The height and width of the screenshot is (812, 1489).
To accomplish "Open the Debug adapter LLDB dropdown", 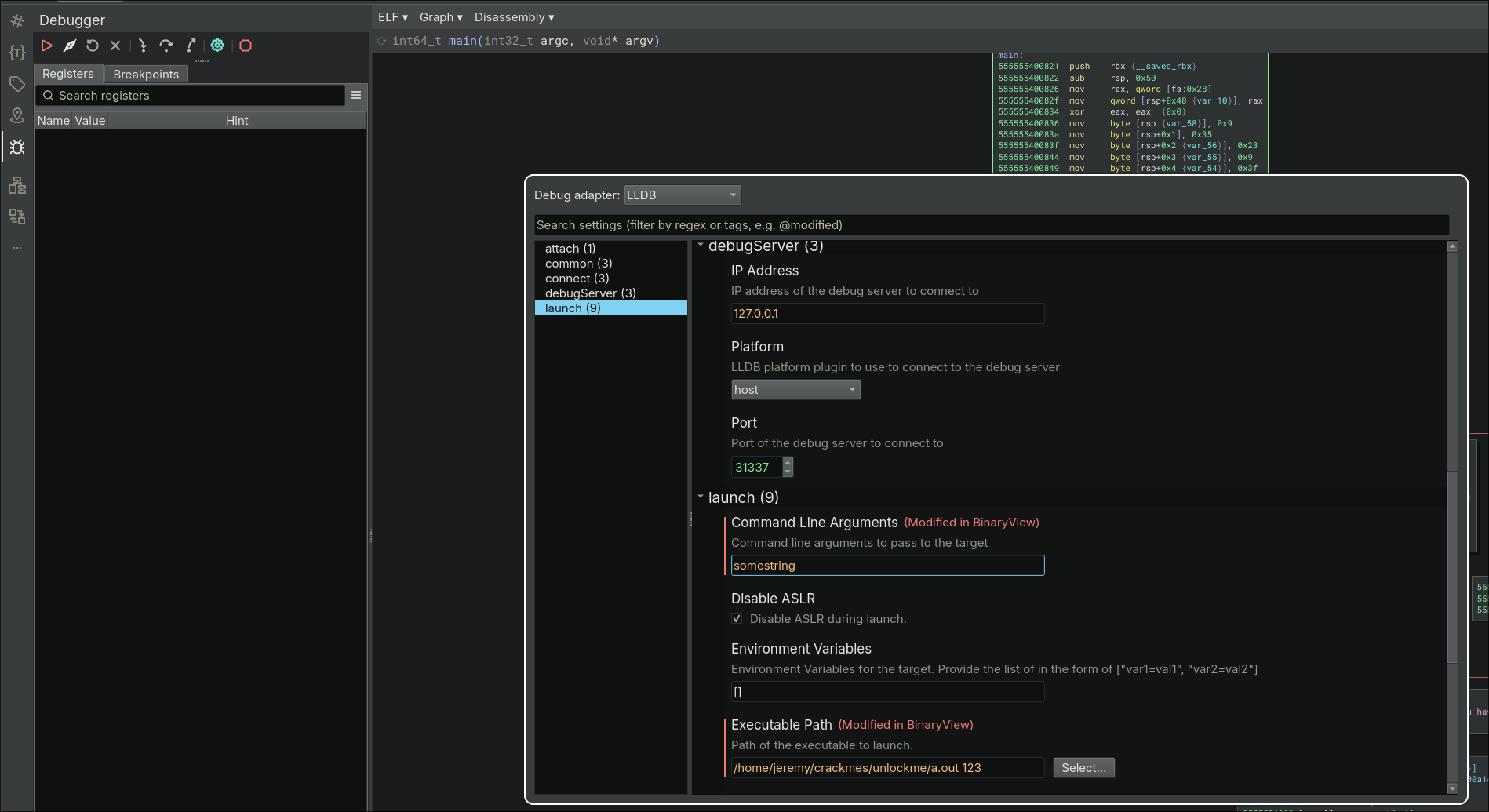I will click(x=682, y=195).
